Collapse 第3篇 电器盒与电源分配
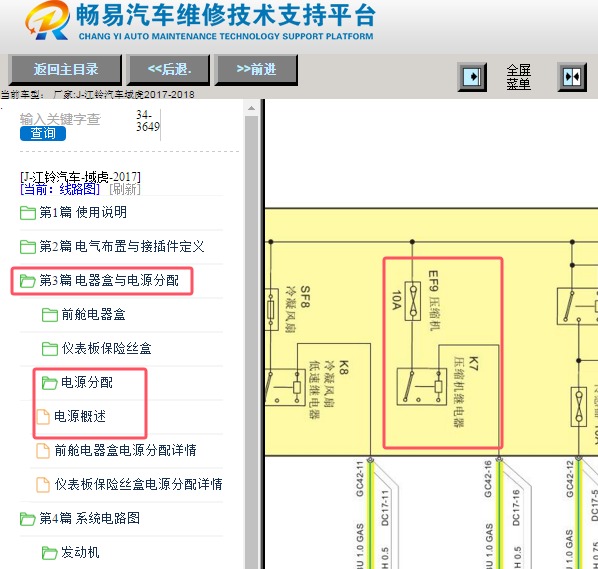598x569 pixels. click(109, 280)
